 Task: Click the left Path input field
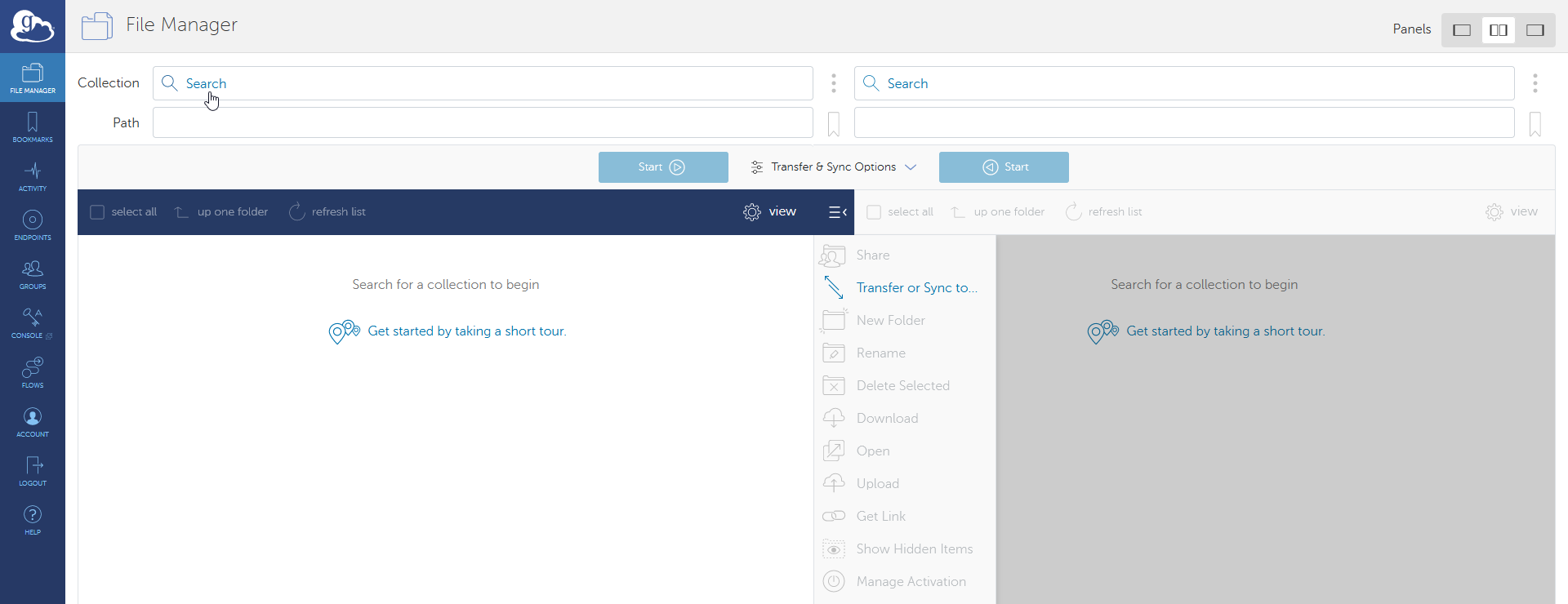pos(482,122)
